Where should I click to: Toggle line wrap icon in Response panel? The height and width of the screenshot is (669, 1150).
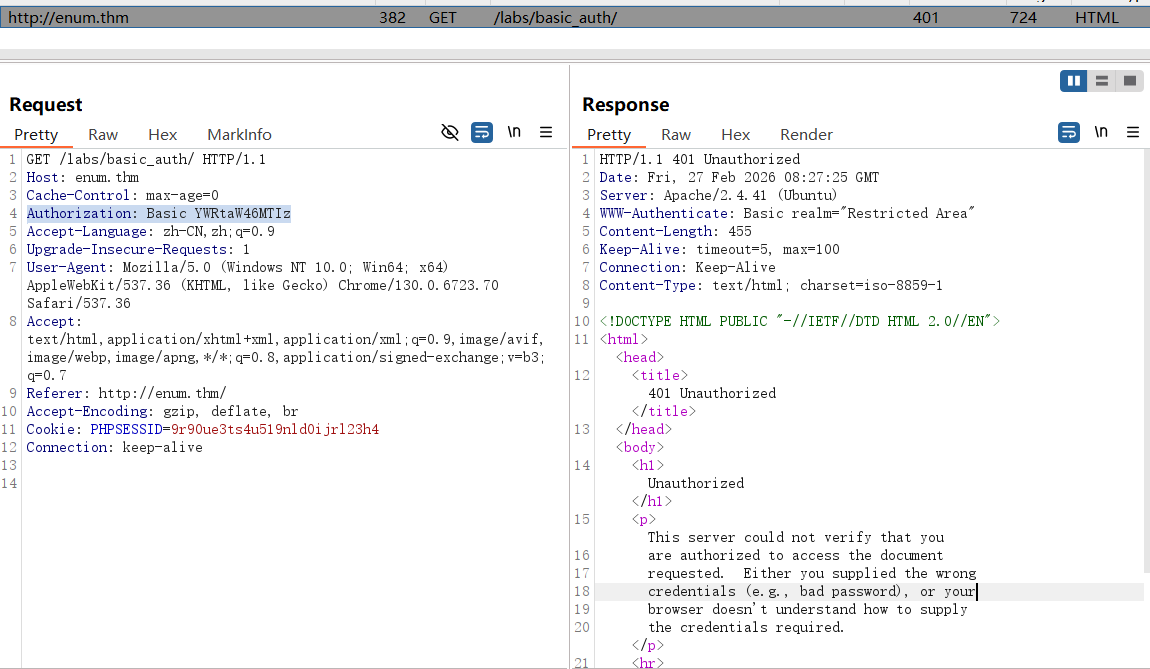1069,132
